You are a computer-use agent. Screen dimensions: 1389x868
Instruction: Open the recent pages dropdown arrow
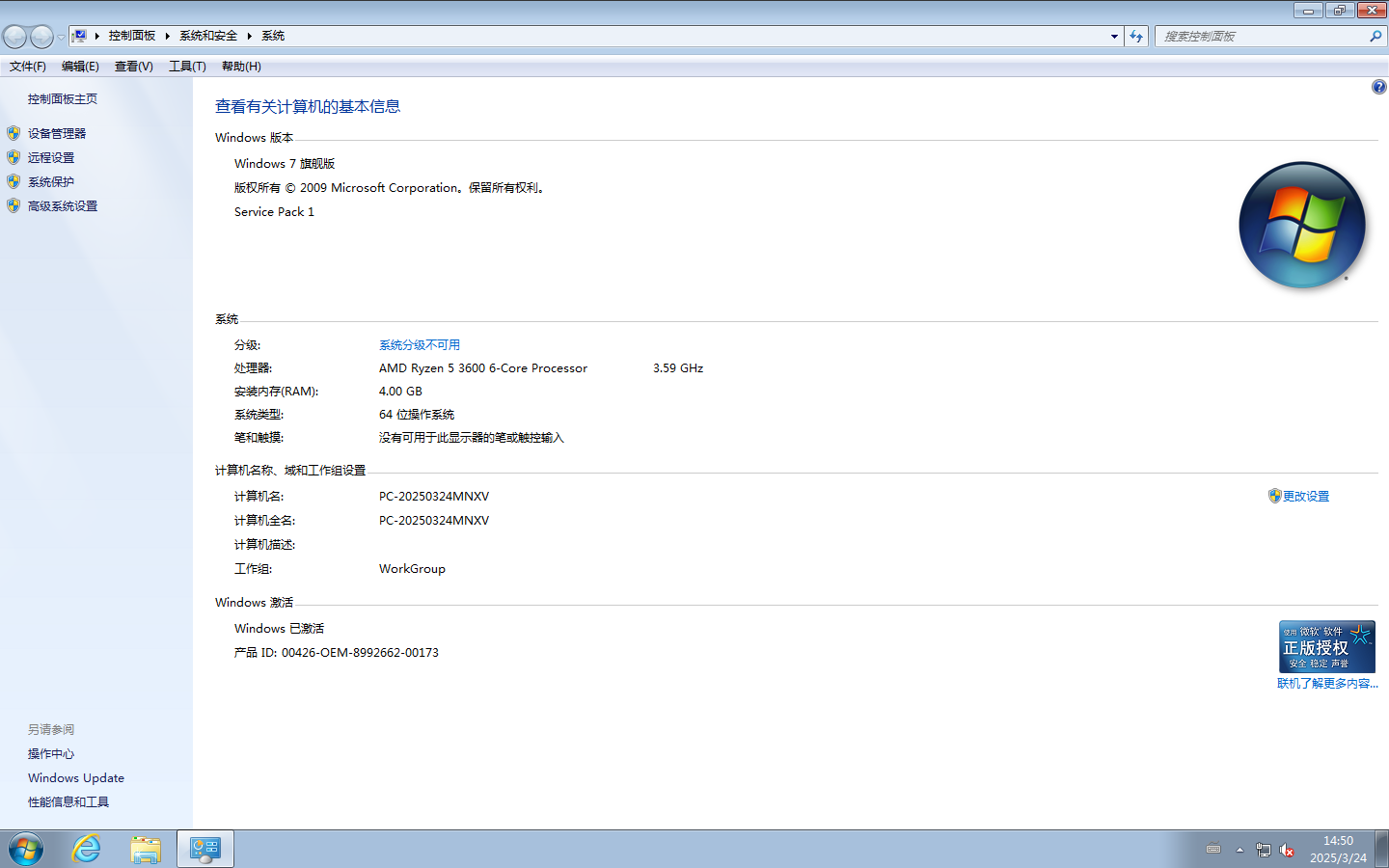pyautogui.click(x=61, y=37)
